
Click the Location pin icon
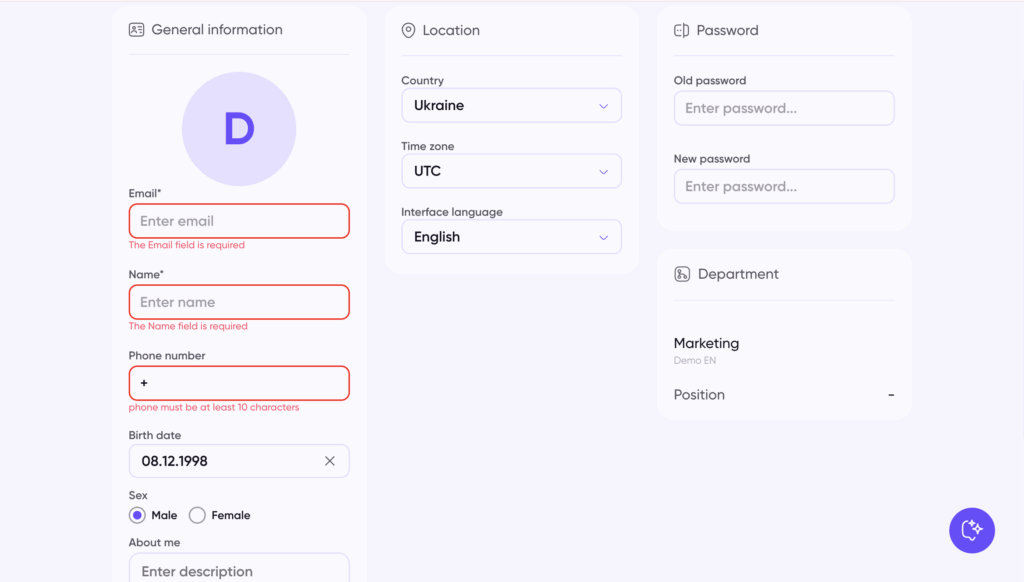point(408,31)
